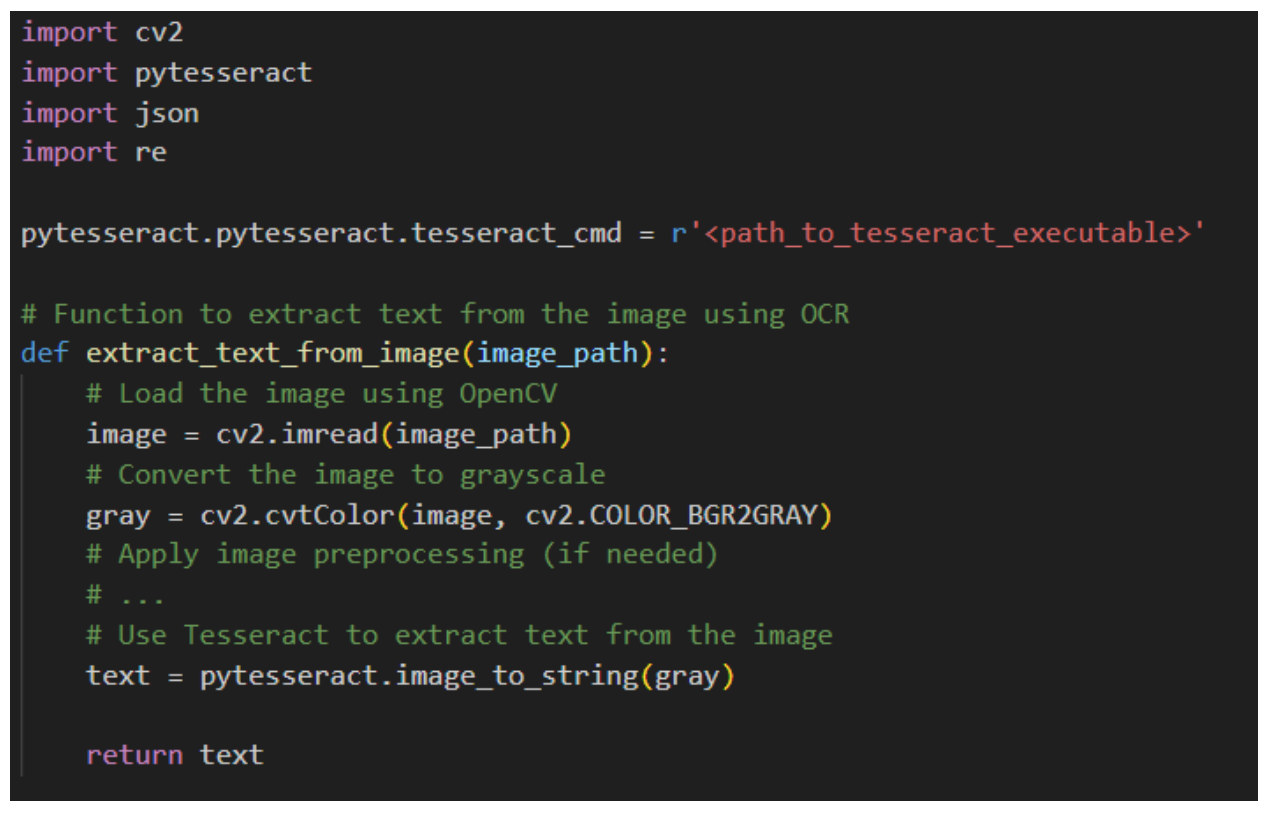
Task: Click the image_path parameter in function definition
Action: pos(559,354)
